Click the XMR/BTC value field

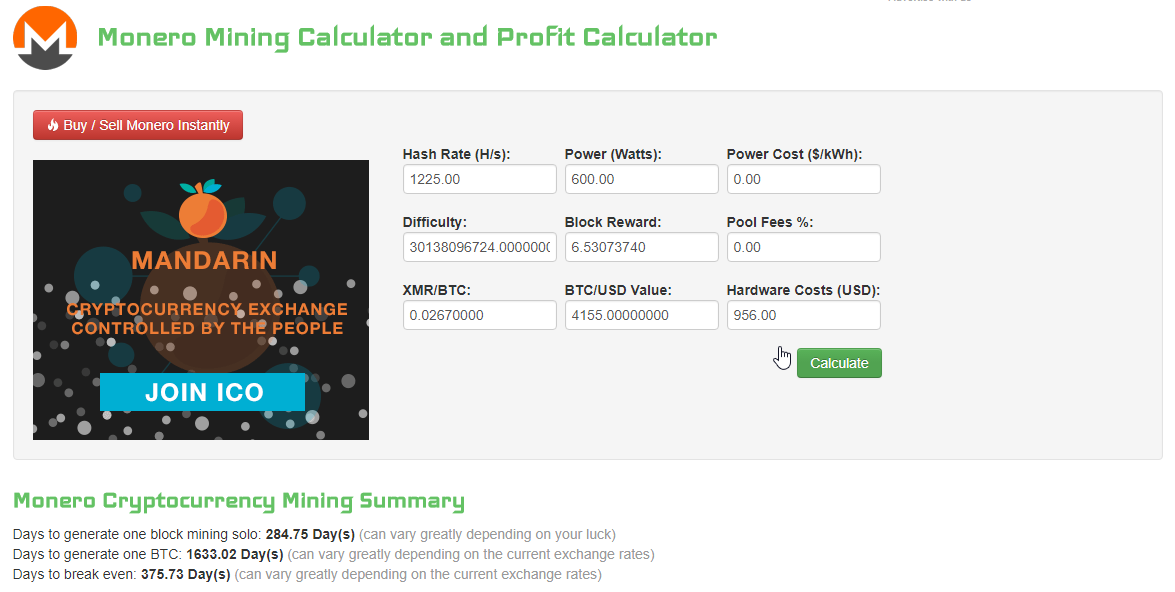(x=479, y=315)
